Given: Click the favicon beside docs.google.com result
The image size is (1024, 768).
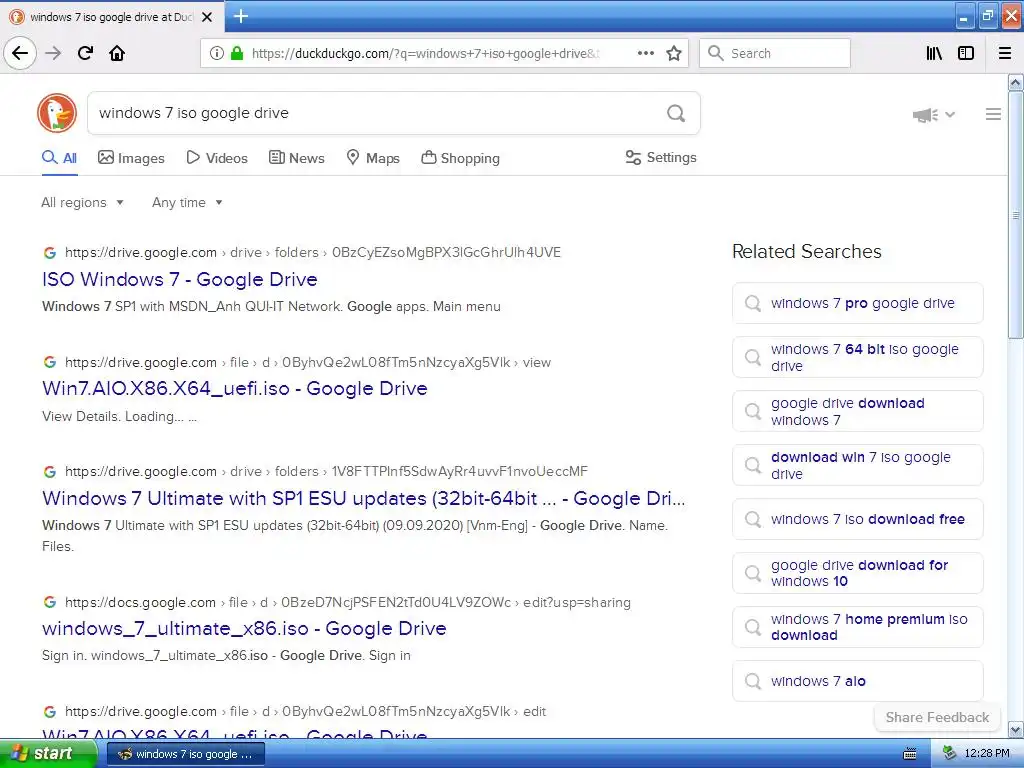Looking at the screenshot, I should tap(50, 602).
